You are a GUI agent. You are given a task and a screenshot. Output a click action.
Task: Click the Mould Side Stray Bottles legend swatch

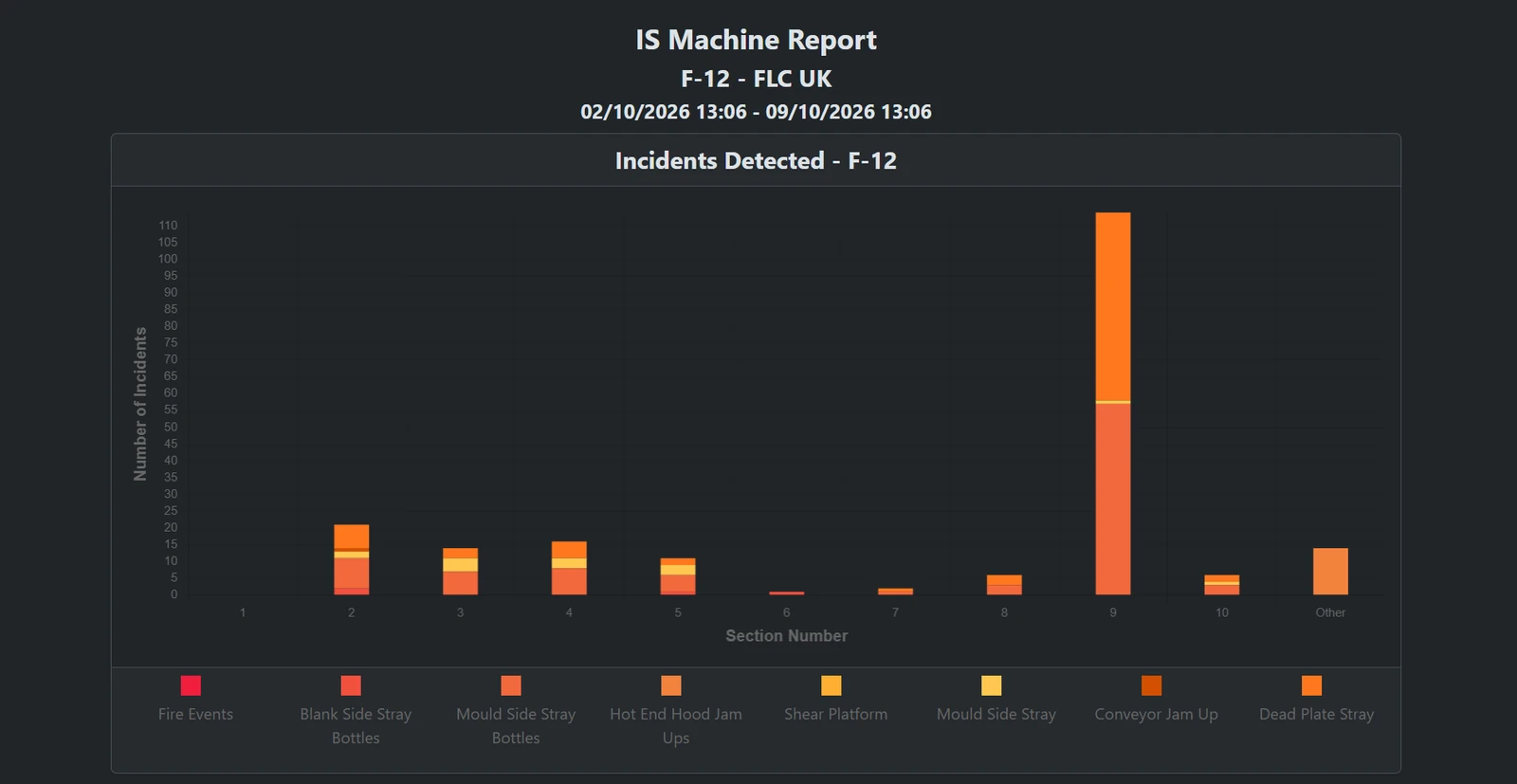click(511, 685)
